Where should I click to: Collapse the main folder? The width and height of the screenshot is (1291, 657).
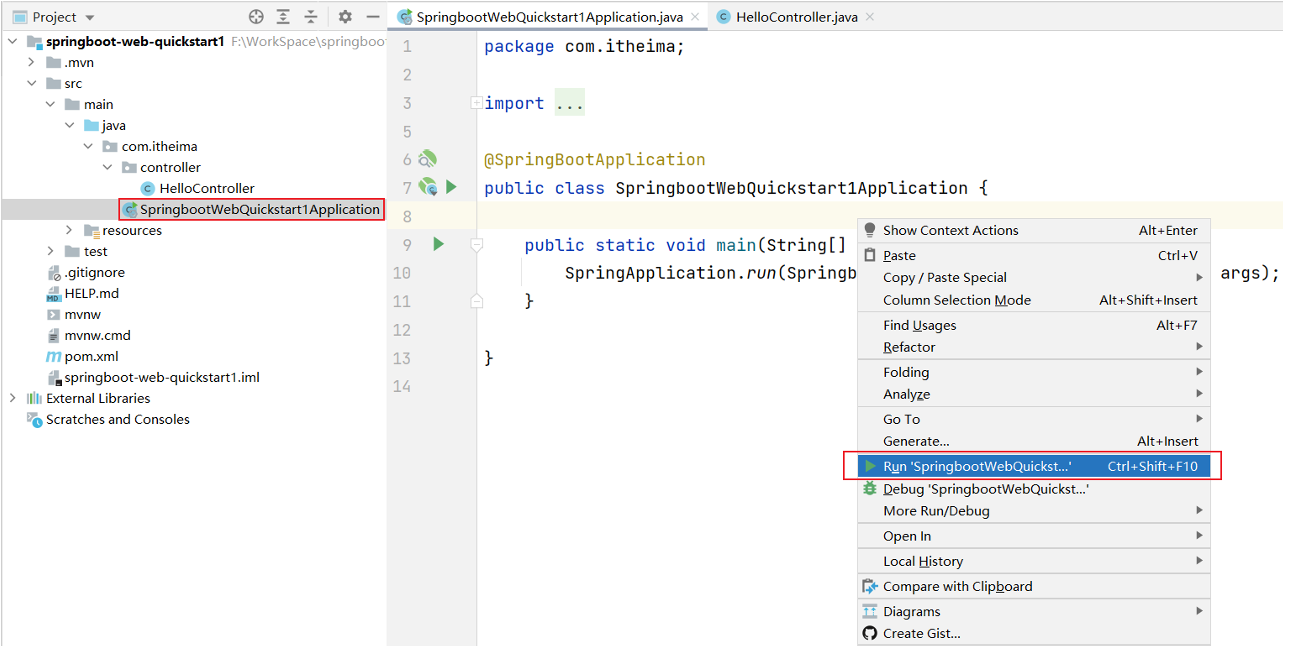[50, 104]
